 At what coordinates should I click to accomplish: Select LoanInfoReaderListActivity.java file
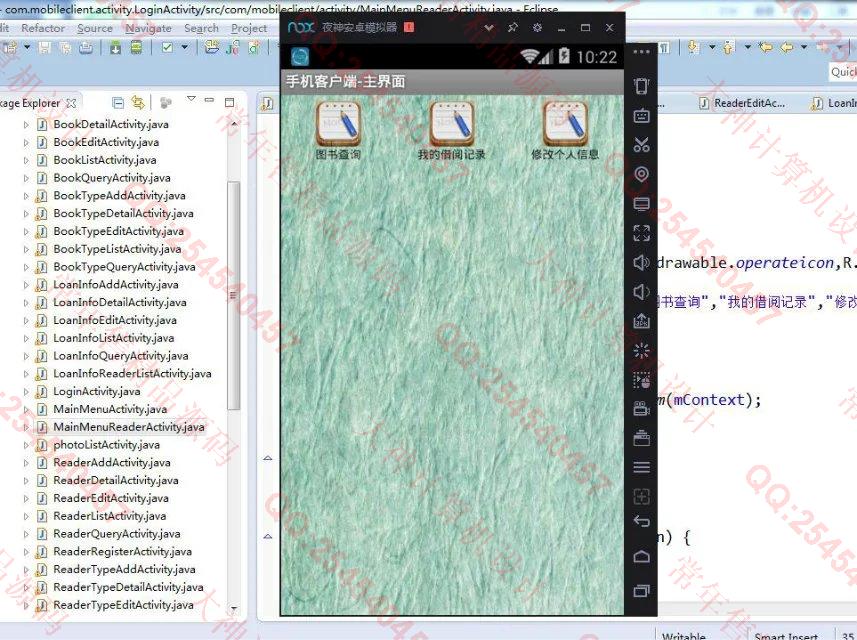(132, 374)
